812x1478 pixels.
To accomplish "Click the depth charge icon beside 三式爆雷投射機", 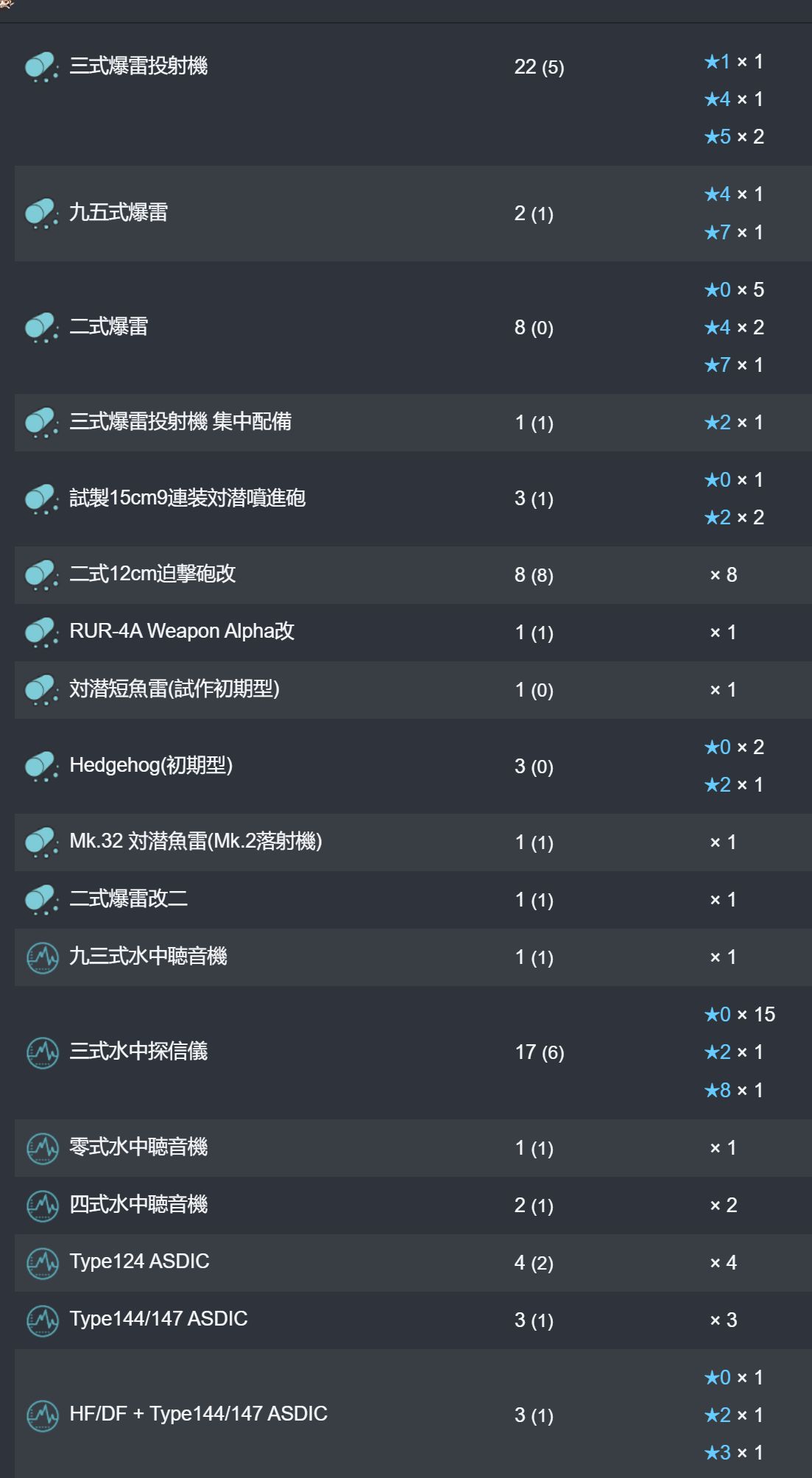I will [42, 66].
